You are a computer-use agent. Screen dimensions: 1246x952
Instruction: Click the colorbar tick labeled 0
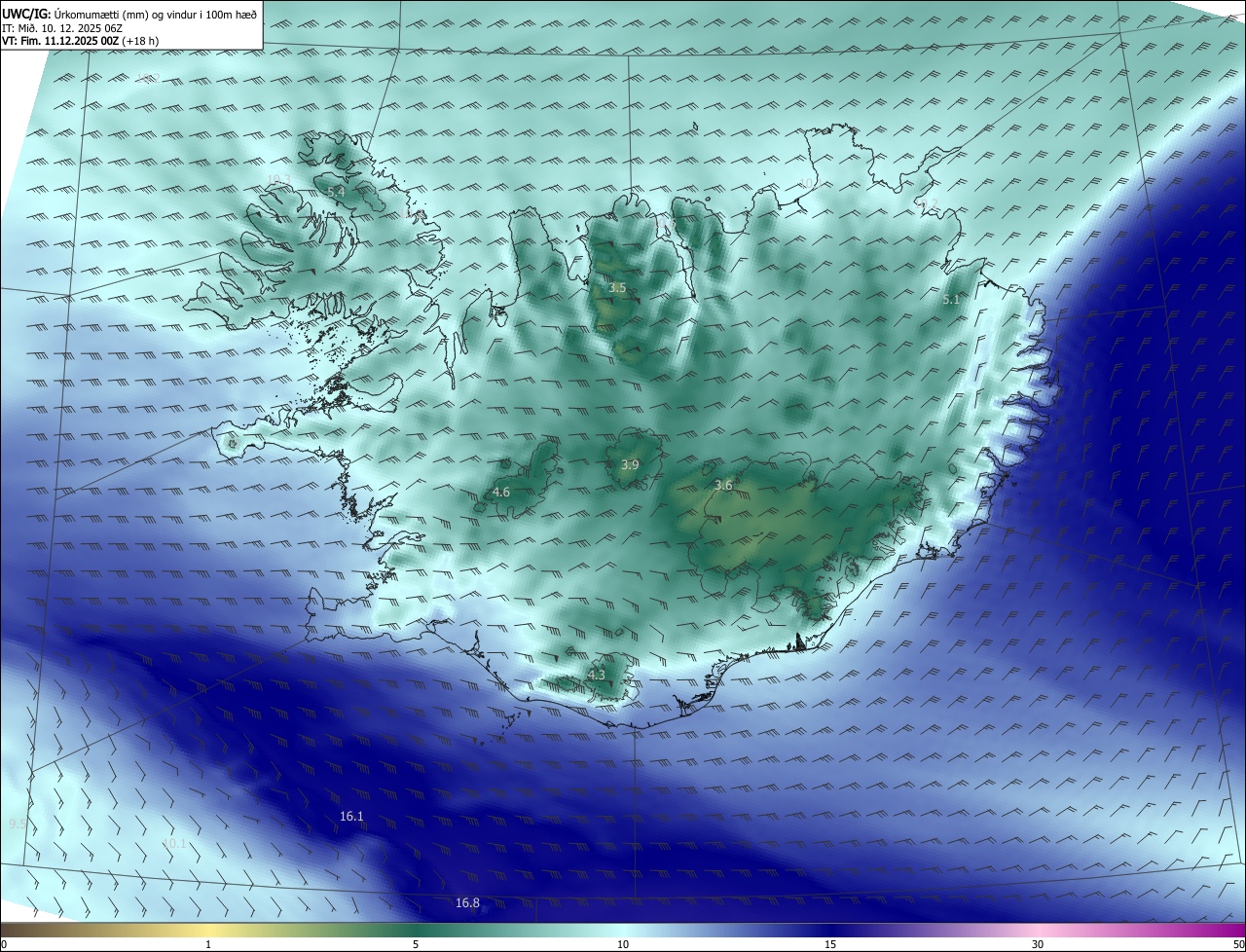click(x=3, y=944)
